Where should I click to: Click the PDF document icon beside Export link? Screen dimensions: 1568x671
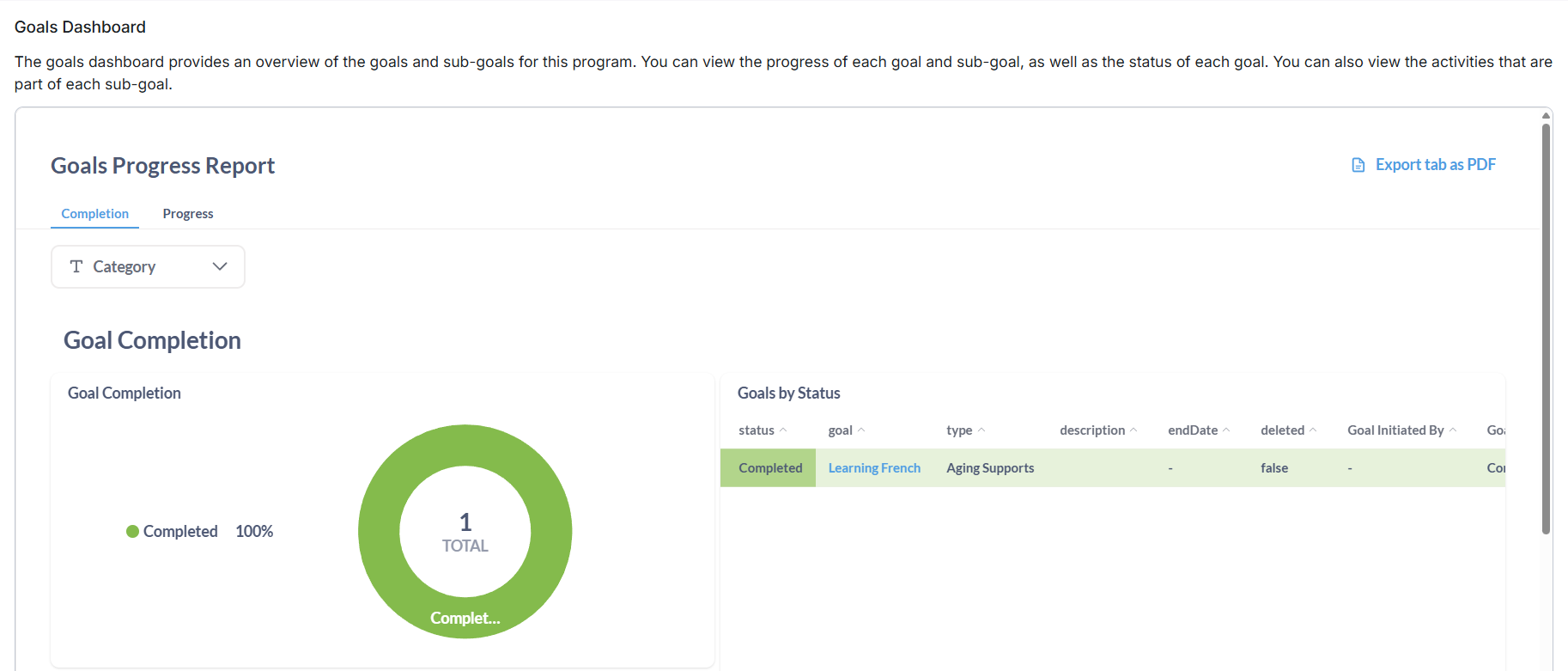[1358, 163]
